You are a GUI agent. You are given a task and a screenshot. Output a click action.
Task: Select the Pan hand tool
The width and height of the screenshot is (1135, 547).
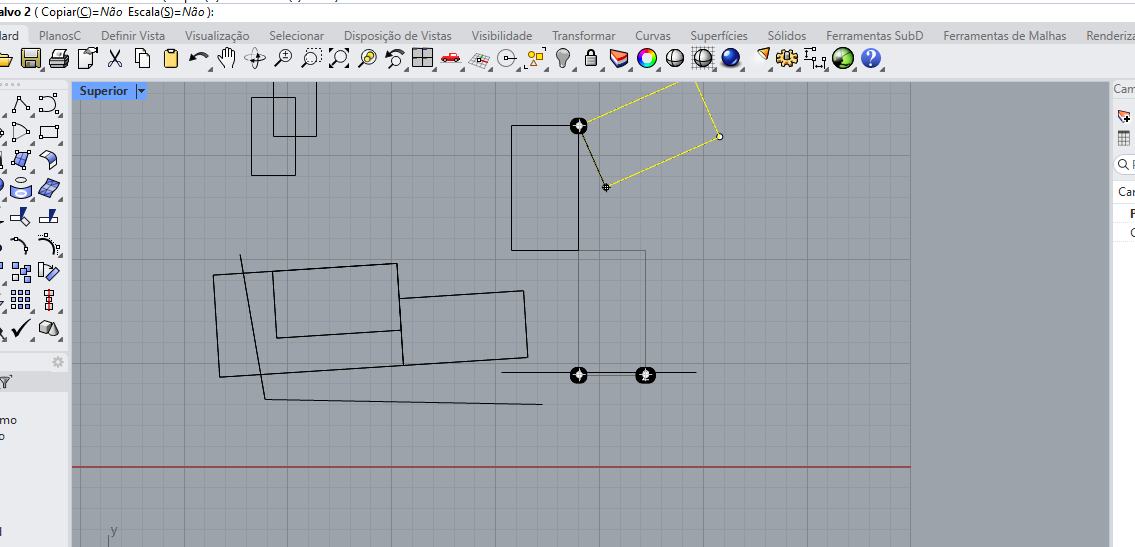(227, 58)
